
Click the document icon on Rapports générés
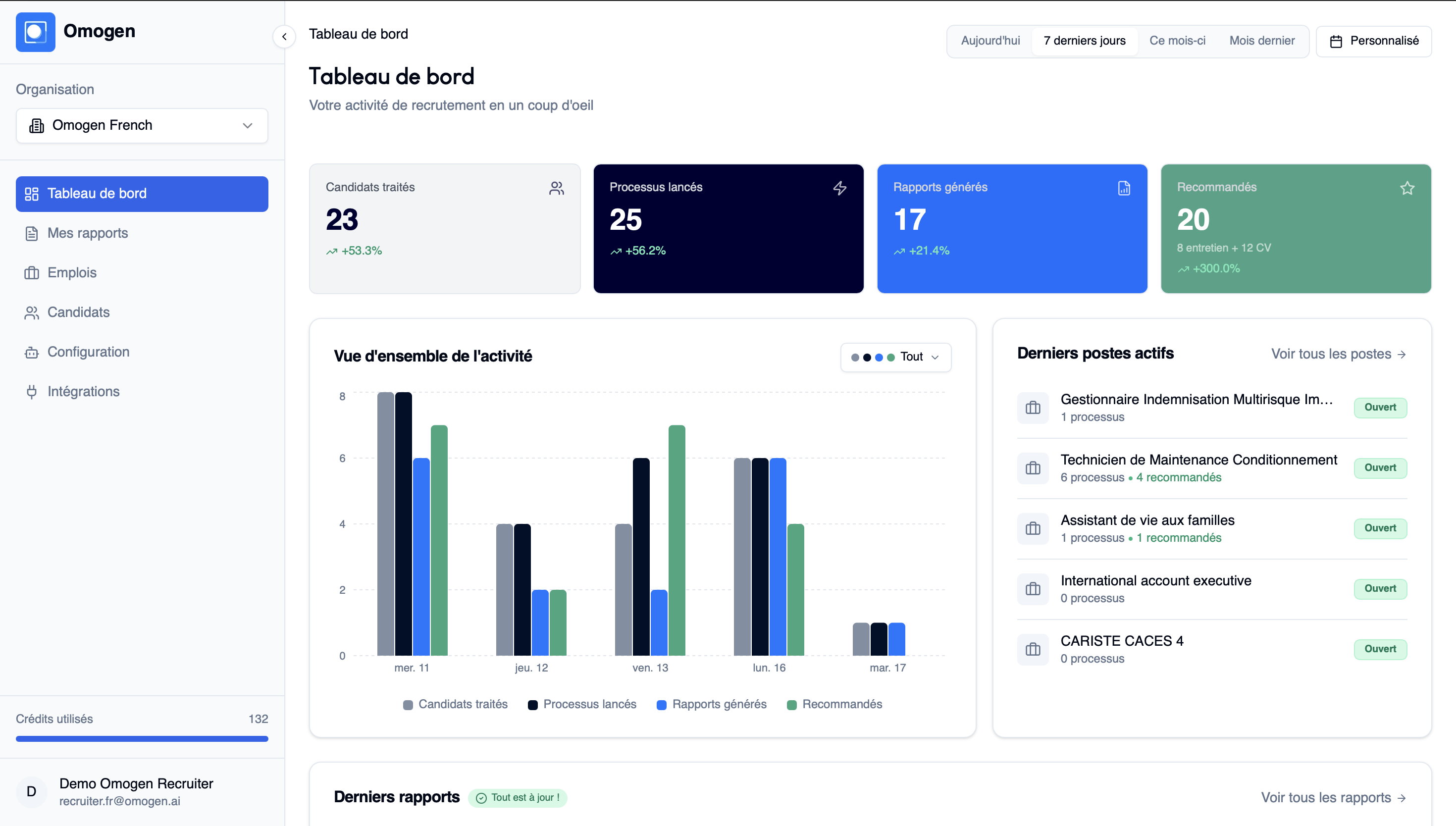tap(1124, 188)
